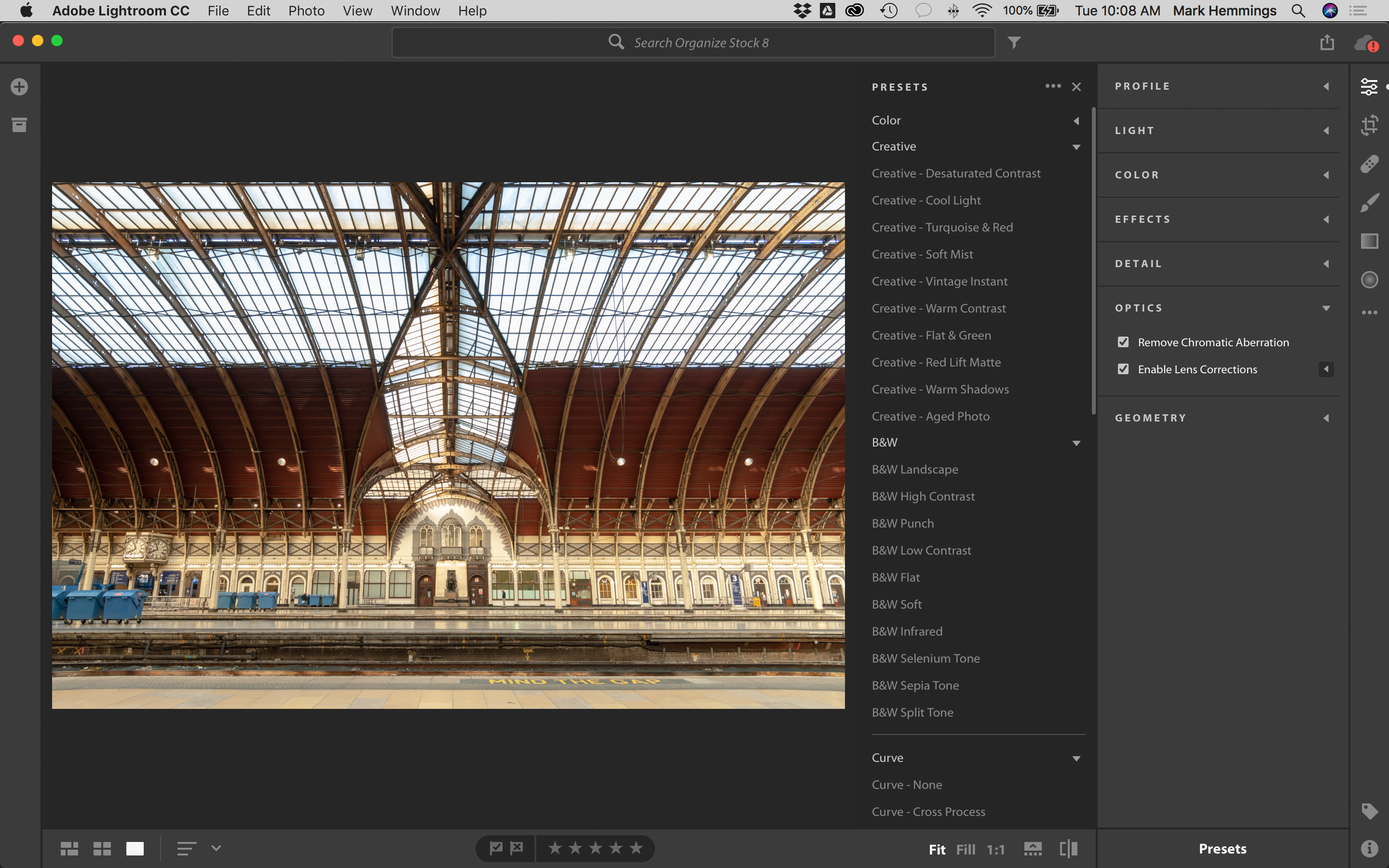Select the Healing Brush tool icon
Viewport: 1389px width, 868px height.
coord(1370,164)
